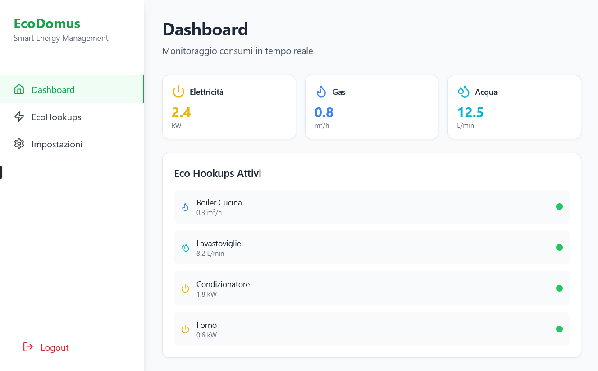The width and height of the screenshot is (598, 371).
Task: Click the Eco Hookups Attivi heading
Action: tap(217, 173)
